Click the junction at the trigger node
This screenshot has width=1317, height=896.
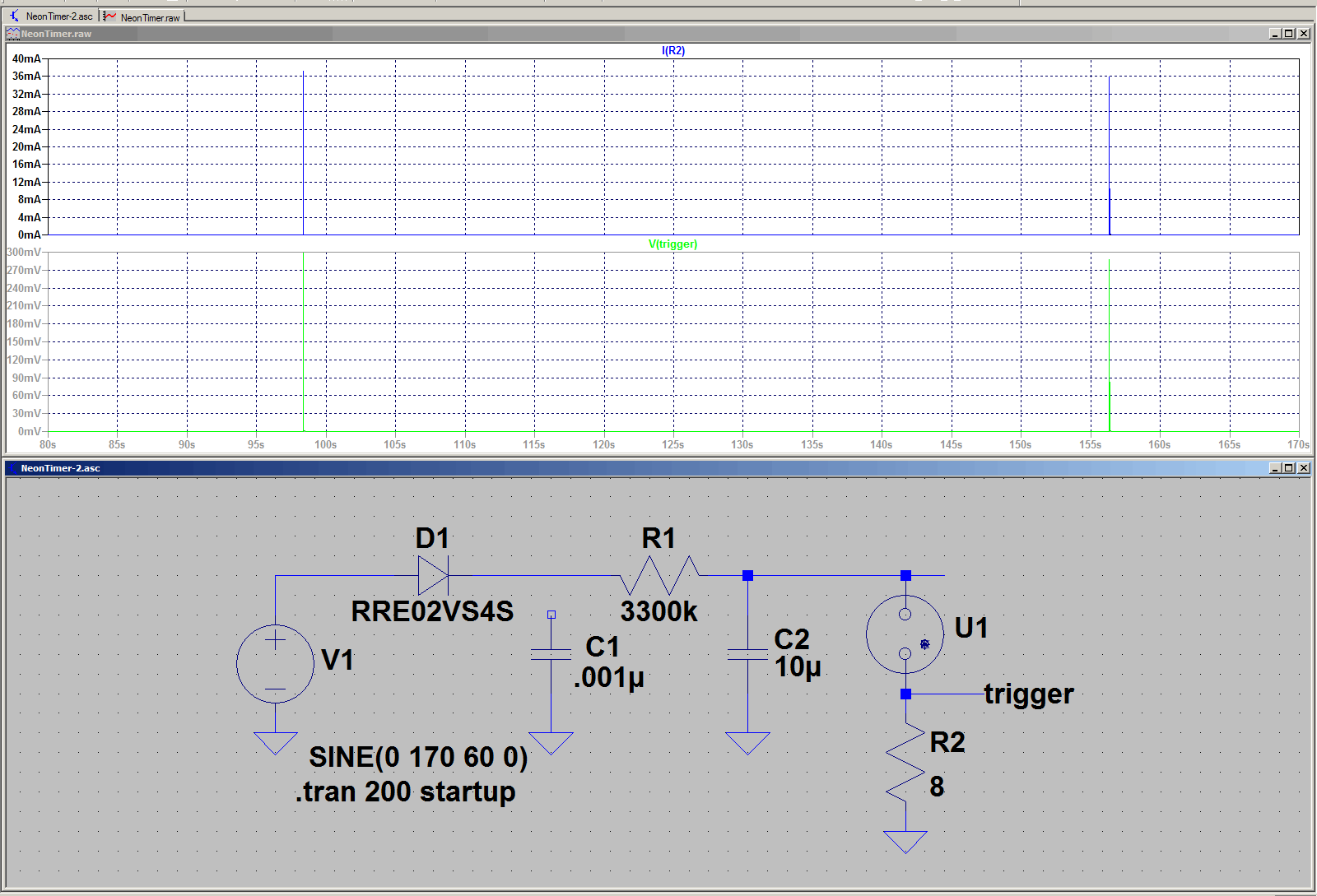pyautogui.click(x=905, y=694)
